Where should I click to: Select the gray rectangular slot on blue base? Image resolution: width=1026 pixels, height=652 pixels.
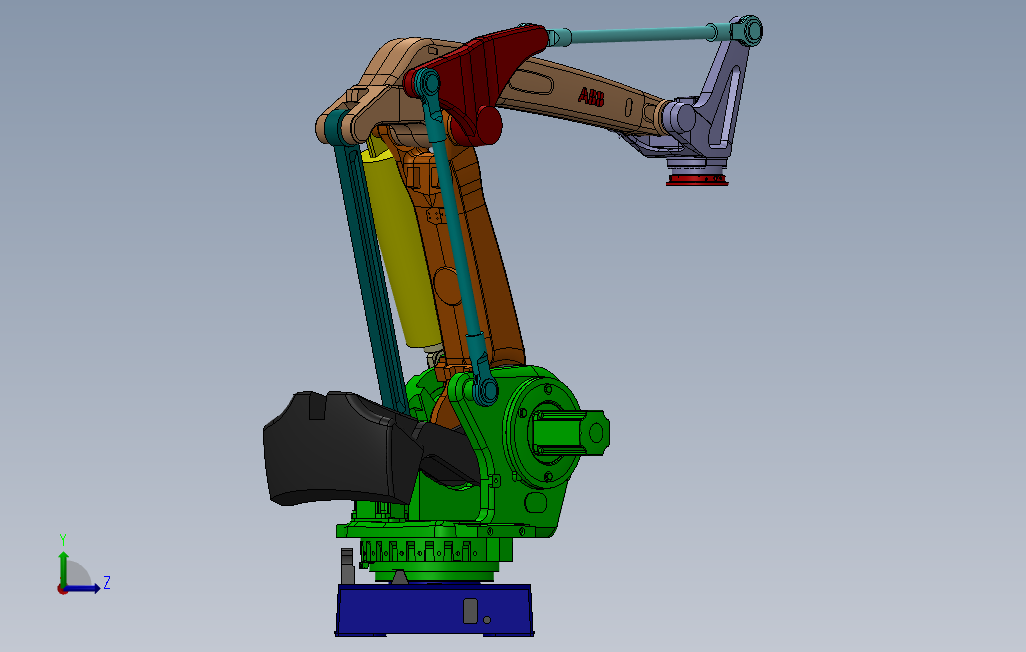[470, 611]
